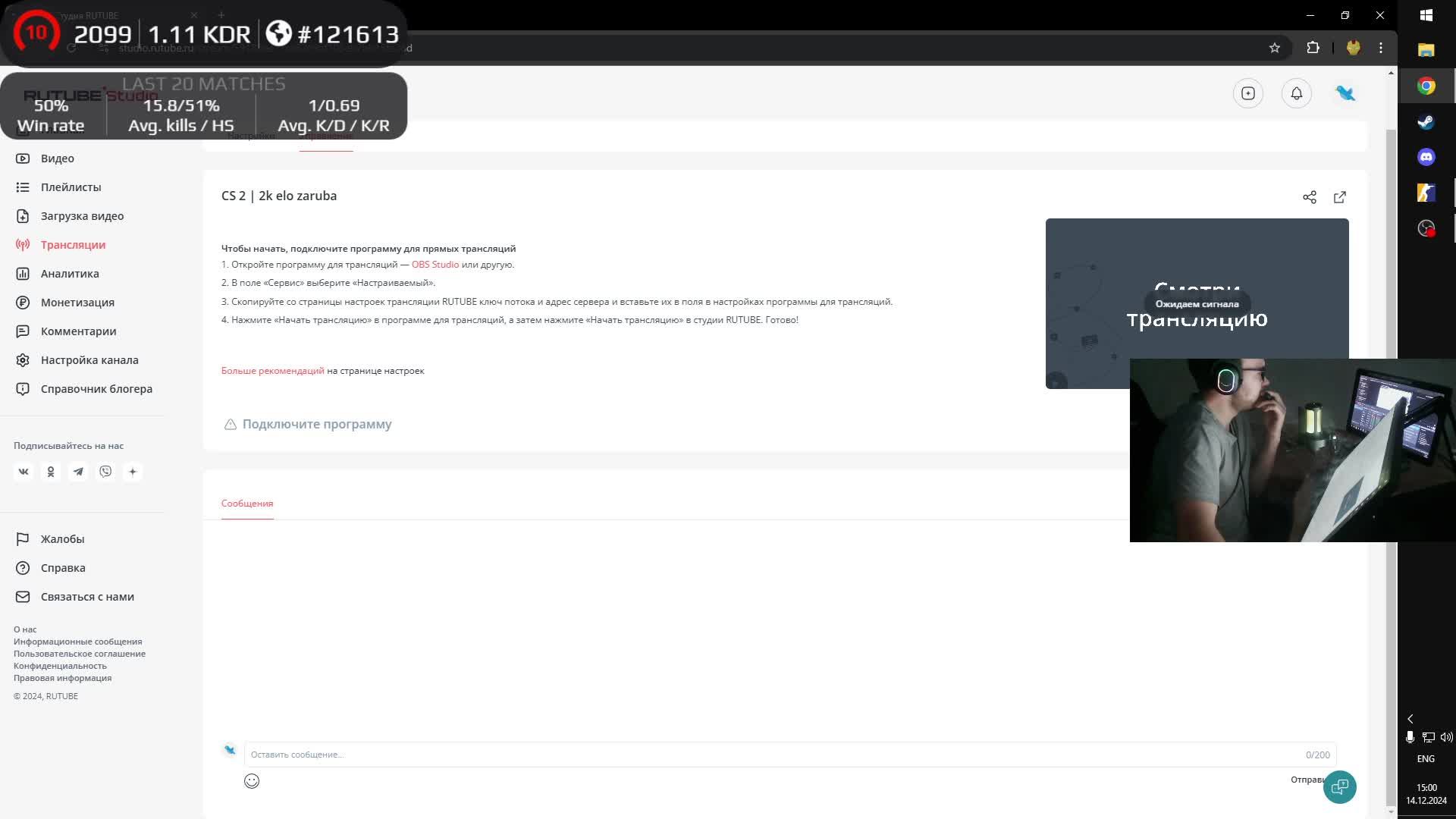Open the browser extensions puzzle icon
The width and height of the screenshot is (1456, 819).
tap(1313, 48)
